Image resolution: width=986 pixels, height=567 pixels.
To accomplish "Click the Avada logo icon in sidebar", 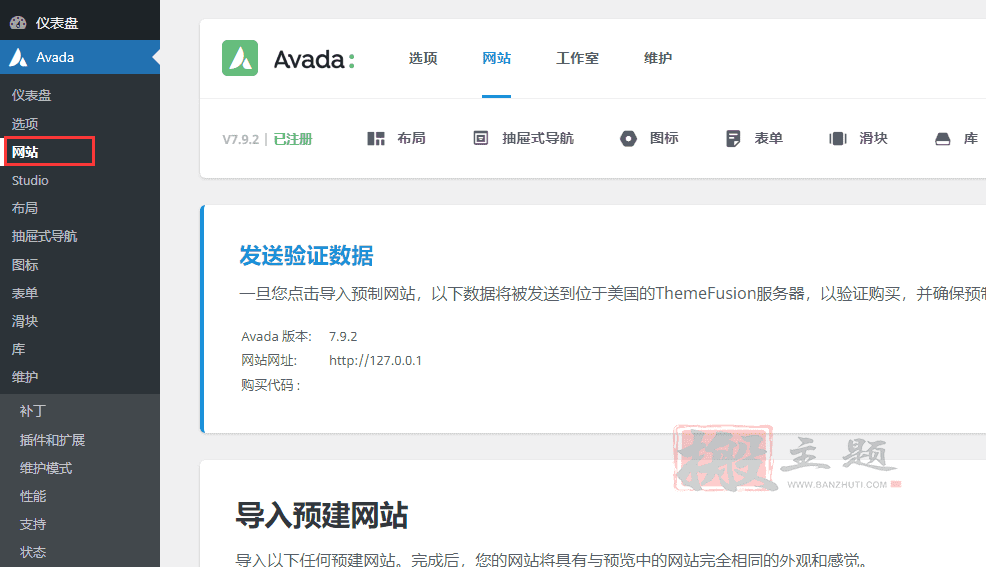I will (18, 57).
